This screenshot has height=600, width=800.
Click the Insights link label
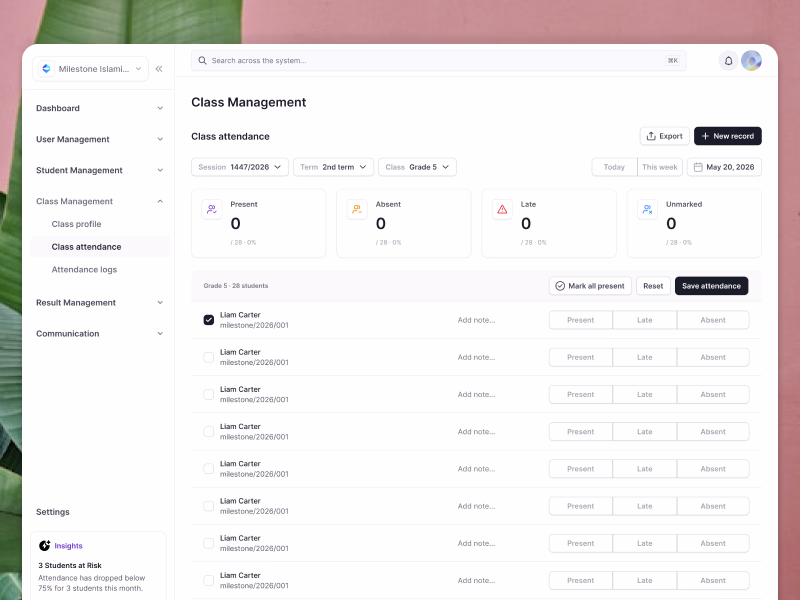point(68,546)
